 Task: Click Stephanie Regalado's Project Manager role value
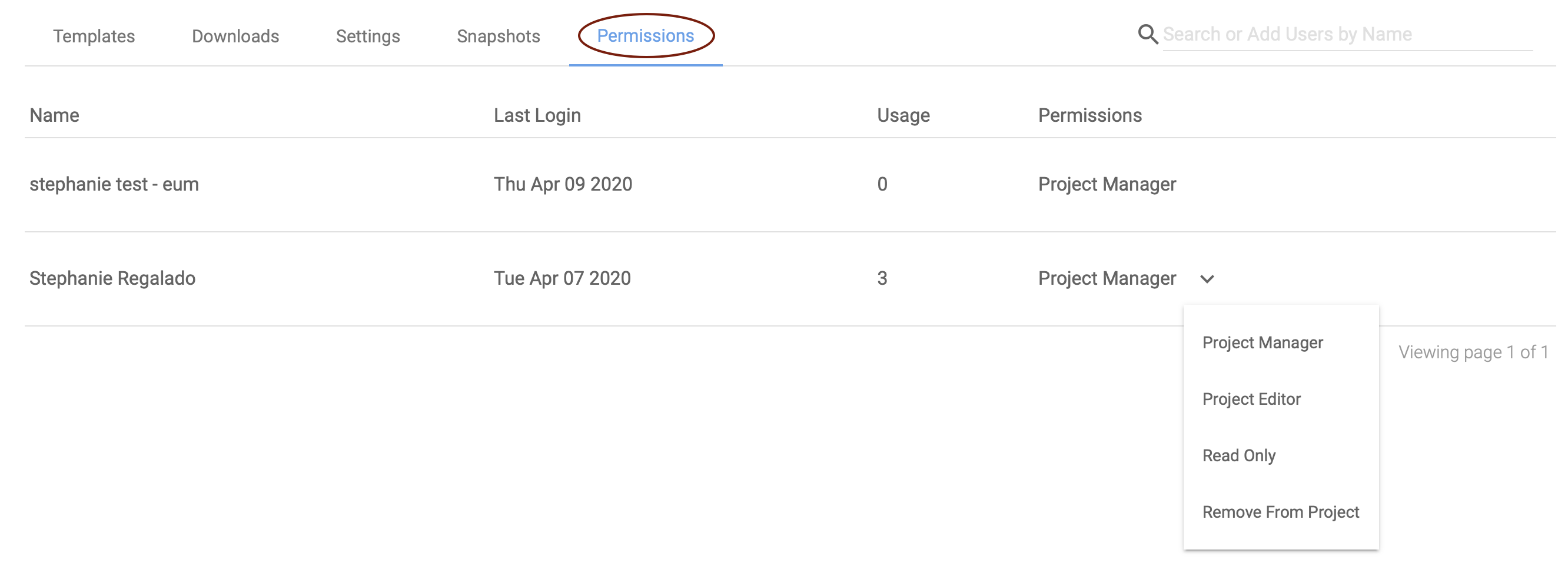click(x=1107, y=278)
